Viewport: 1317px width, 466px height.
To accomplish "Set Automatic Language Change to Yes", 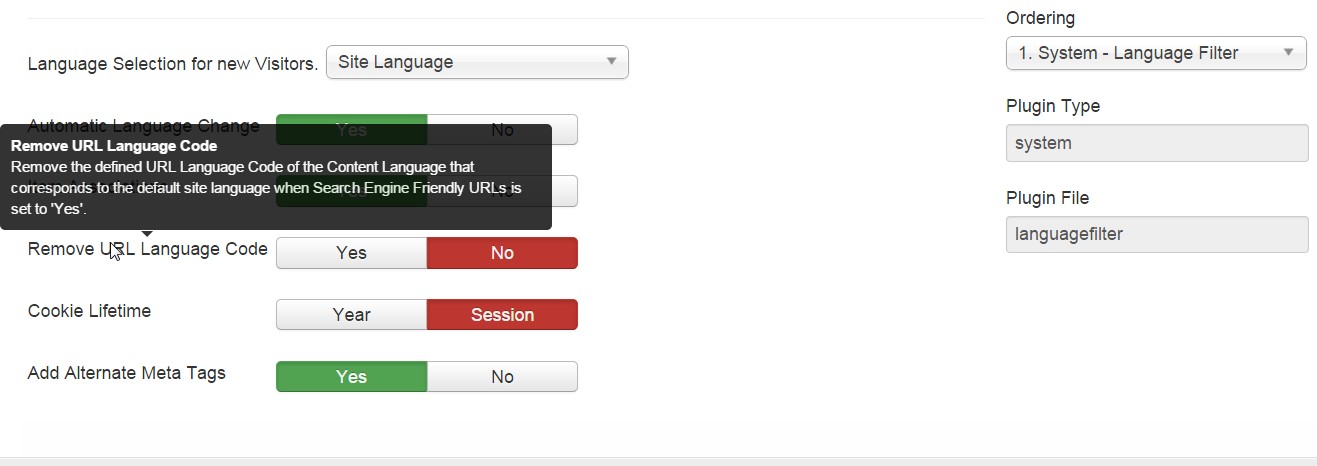I will (351, 130).
